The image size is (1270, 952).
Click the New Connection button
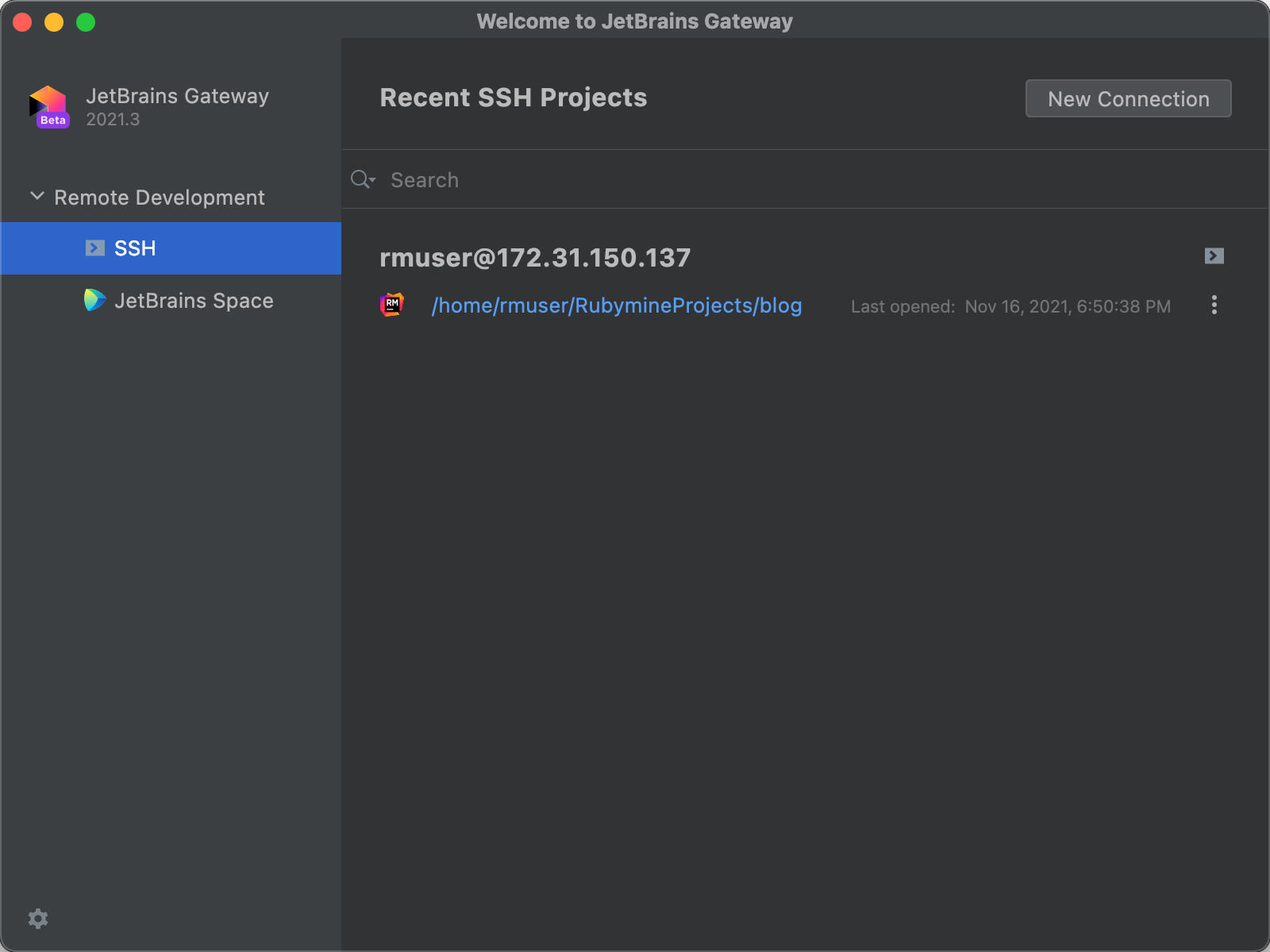tap(1128, 99)
